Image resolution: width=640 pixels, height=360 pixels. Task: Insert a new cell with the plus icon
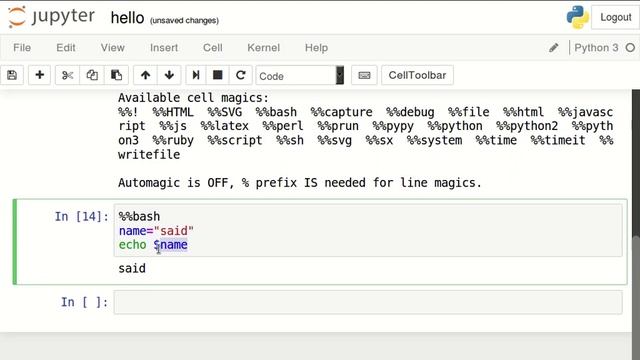[x=40, y=75]
